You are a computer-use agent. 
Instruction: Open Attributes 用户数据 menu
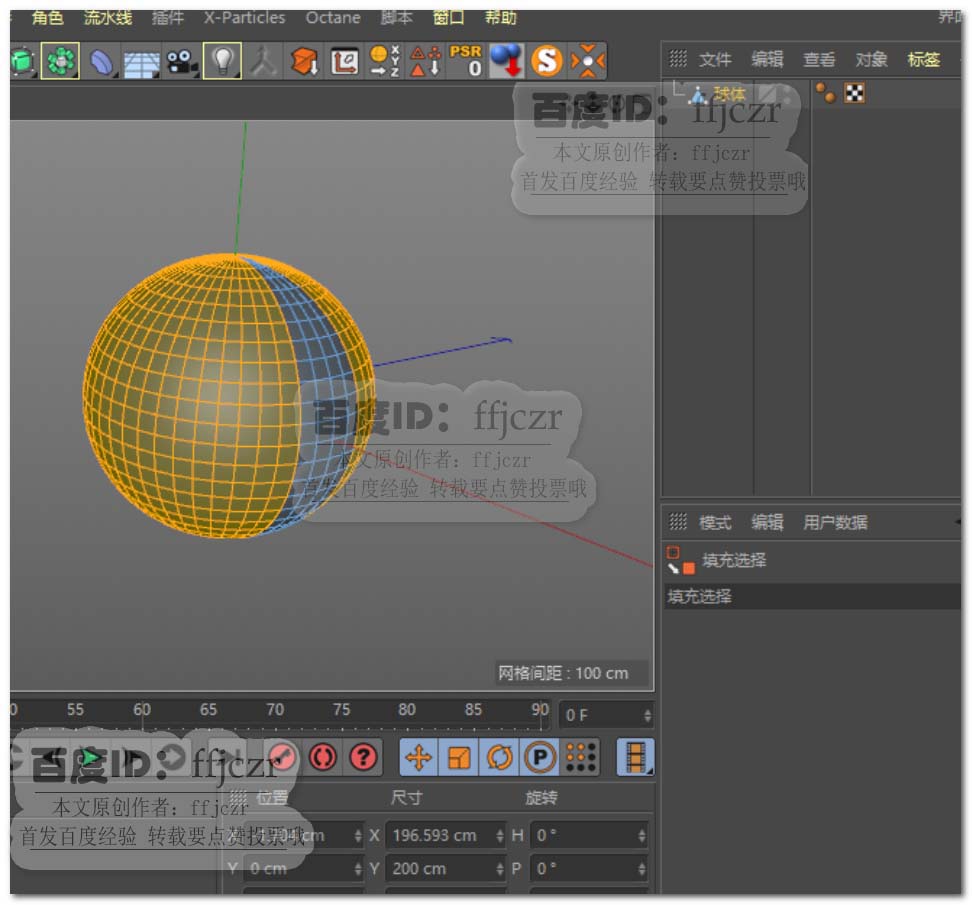click(x=835, y=523)
